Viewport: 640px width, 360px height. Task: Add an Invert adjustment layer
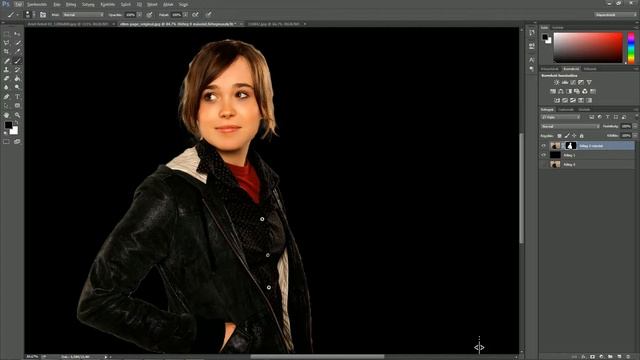tap(557, 100)
